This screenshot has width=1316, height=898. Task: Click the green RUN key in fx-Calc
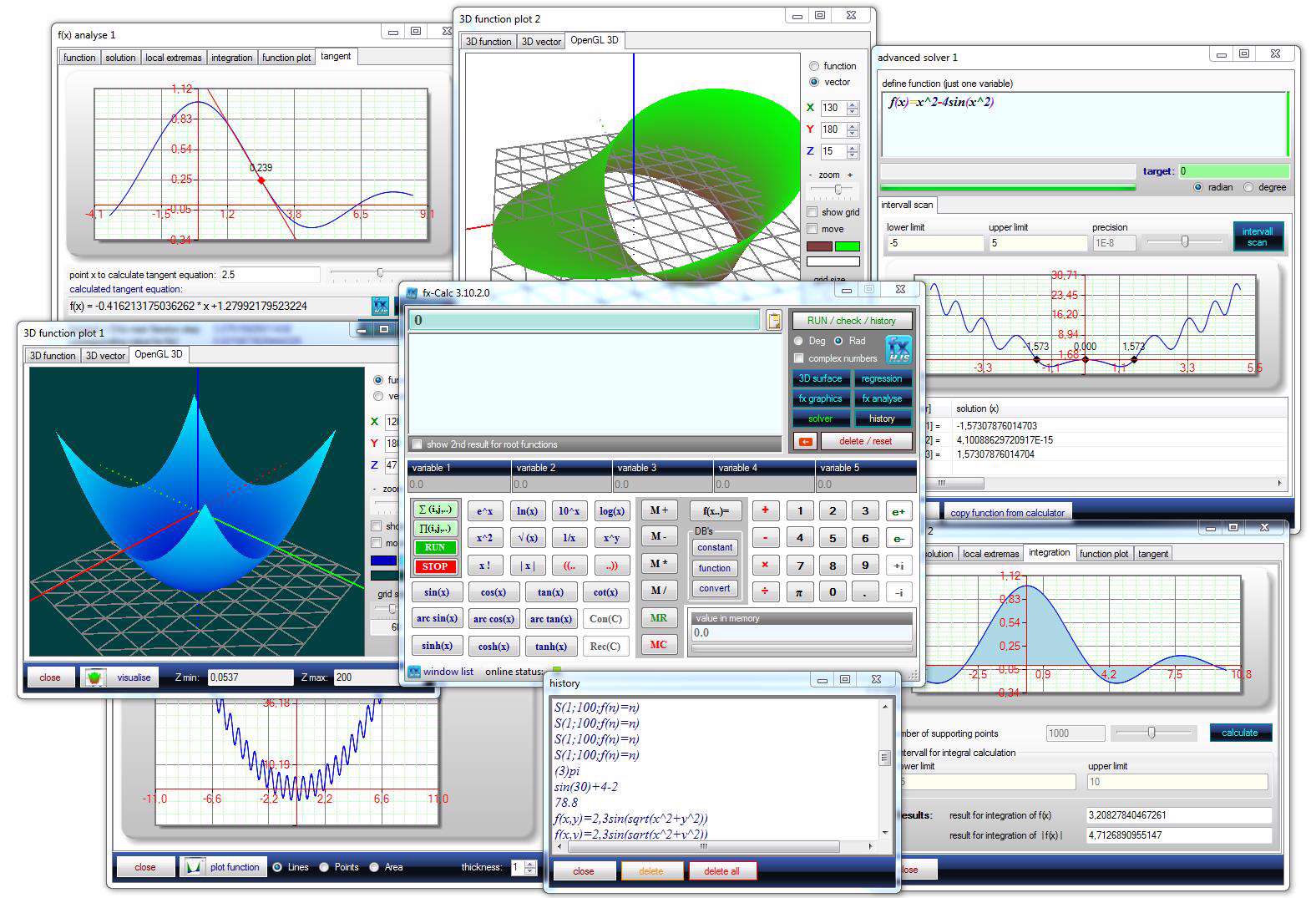tap(434, 547)
